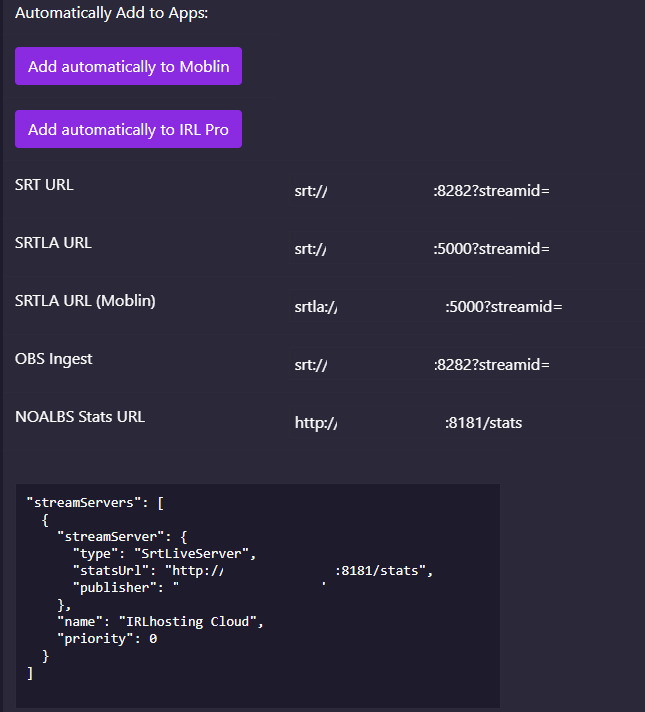Screen dimensions: 645x712
Task: Select the SRTLA URL (Moblin) label
Action: tap(85, 301)
